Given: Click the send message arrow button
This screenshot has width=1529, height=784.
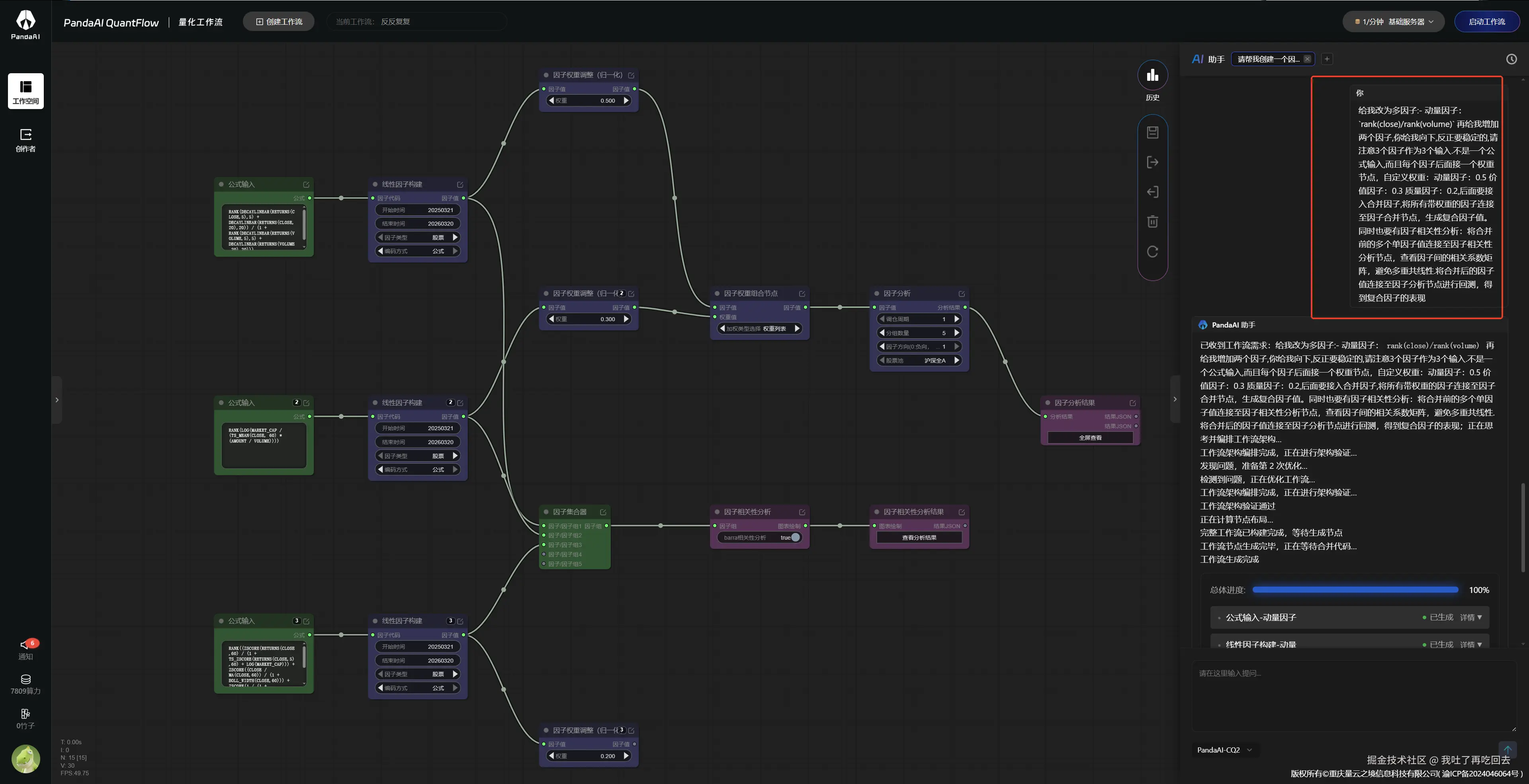Looking at the screenshot, I should tap(1507, 749).
